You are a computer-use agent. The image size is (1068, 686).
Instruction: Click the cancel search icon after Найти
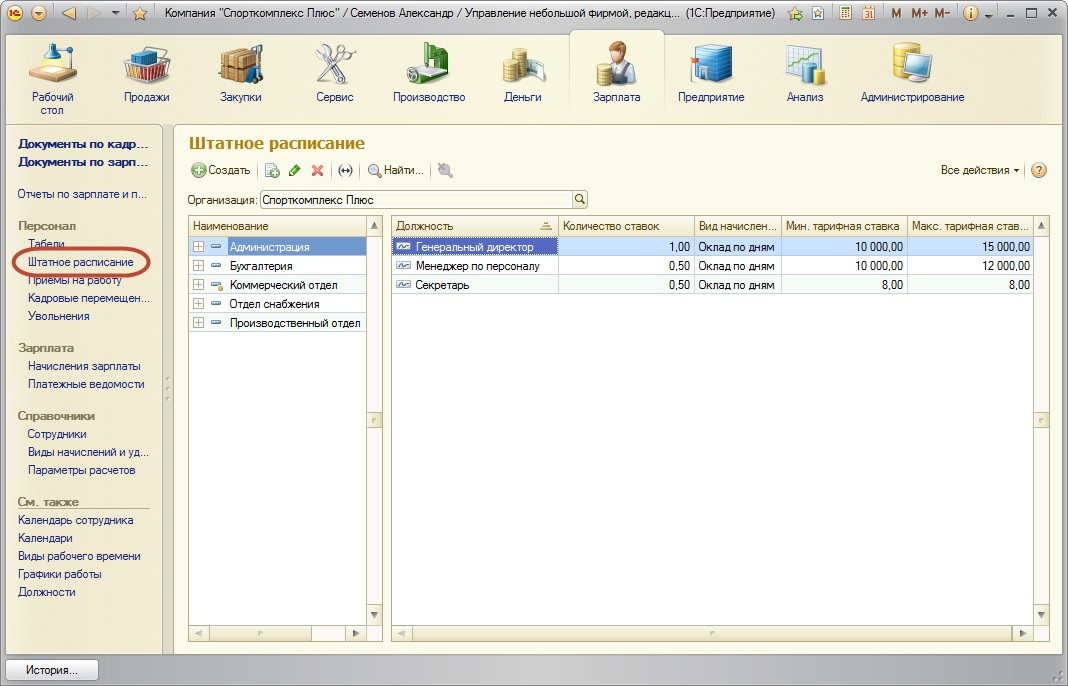click(445, 171)
